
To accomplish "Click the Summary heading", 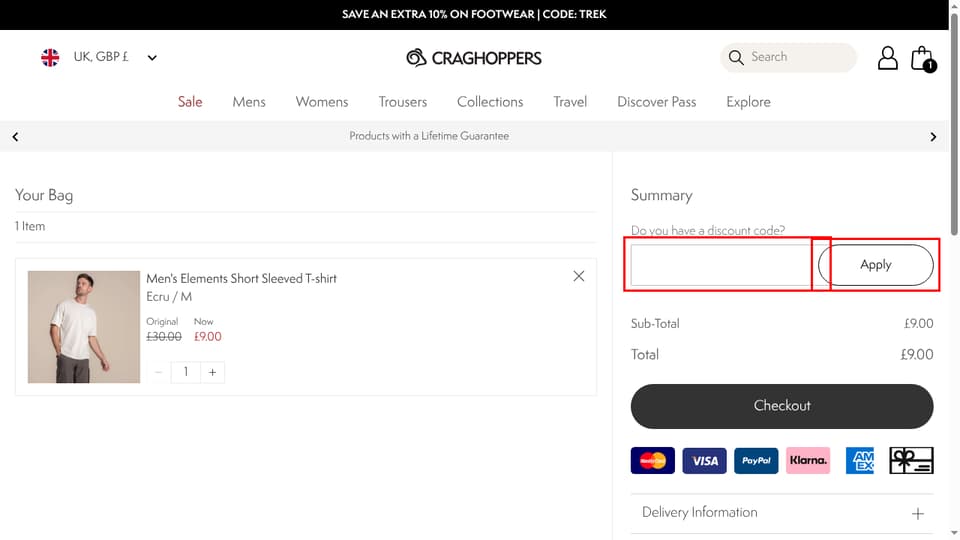I will pyautogui.click(x=662, y=195).
